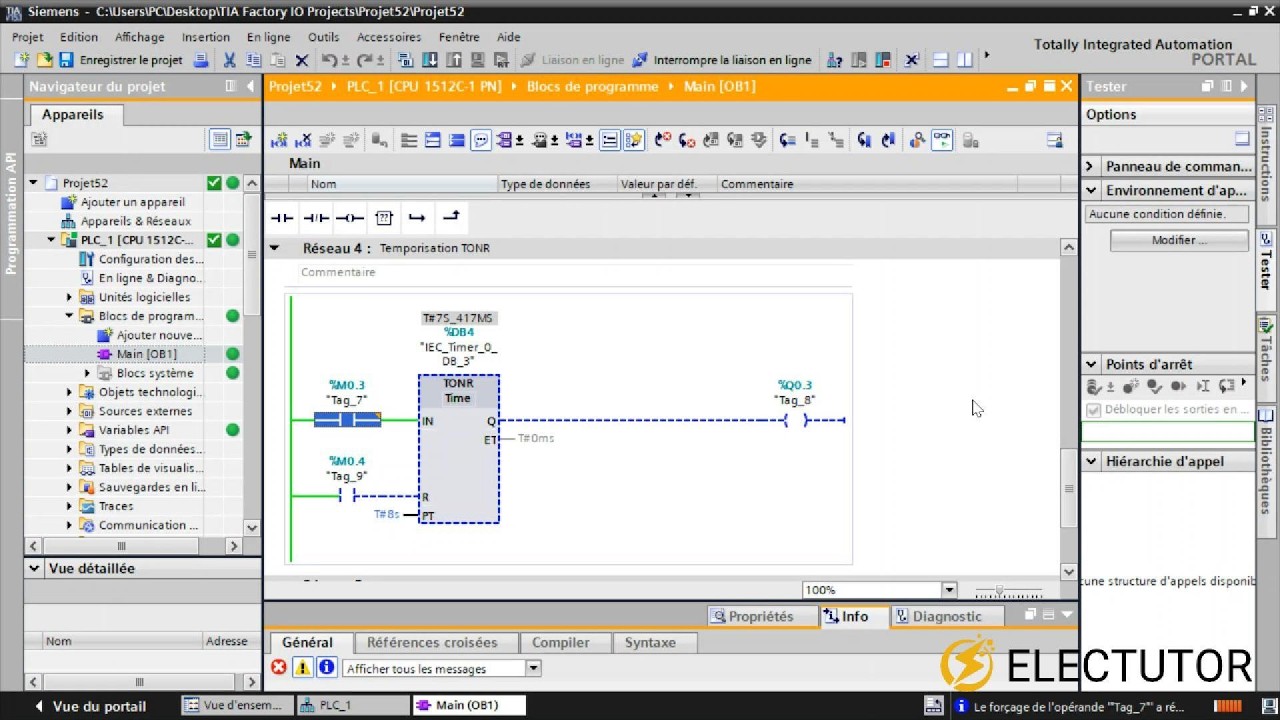Open the zoom level 100% dropdown
The width and height of the screenshot is (1280, 720).
pyautogui.click(x=950, y=590)
